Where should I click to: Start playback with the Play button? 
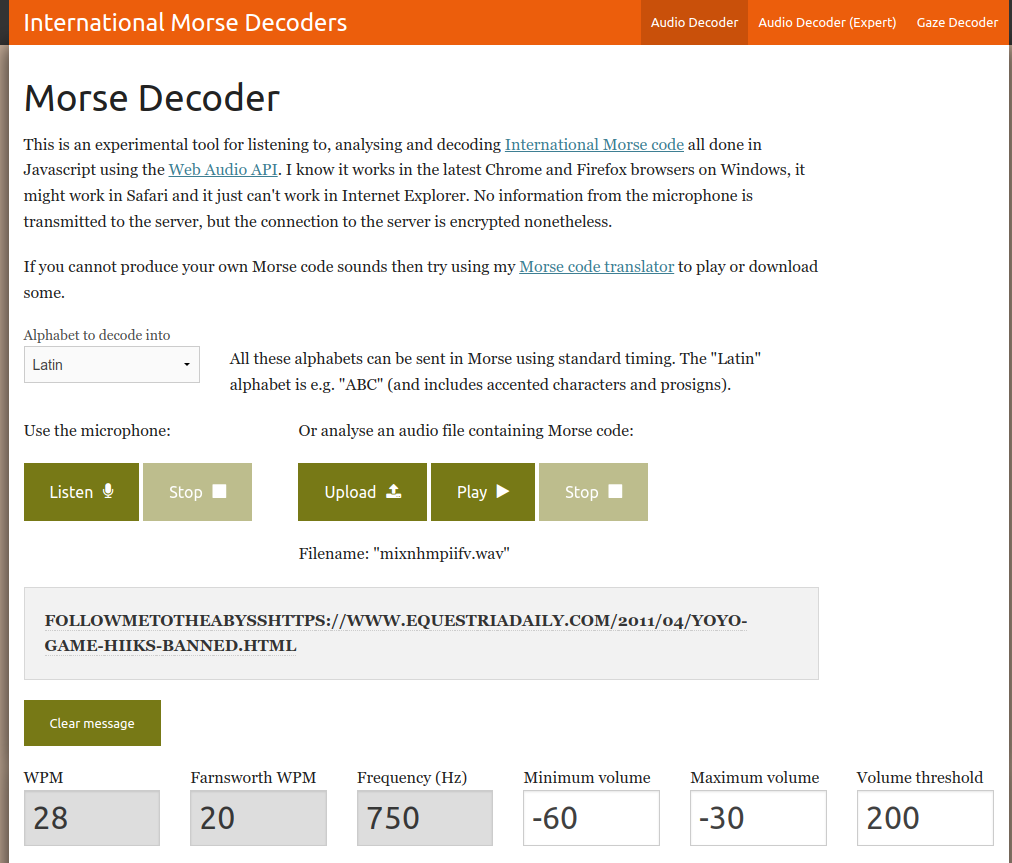point(482,492)
